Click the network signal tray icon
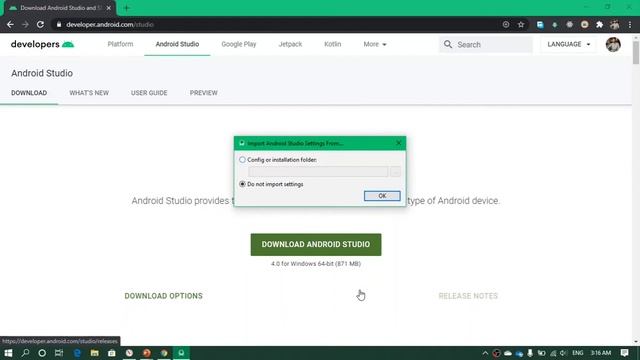Viewport: 640px width, 360px height. coord(553,353)
